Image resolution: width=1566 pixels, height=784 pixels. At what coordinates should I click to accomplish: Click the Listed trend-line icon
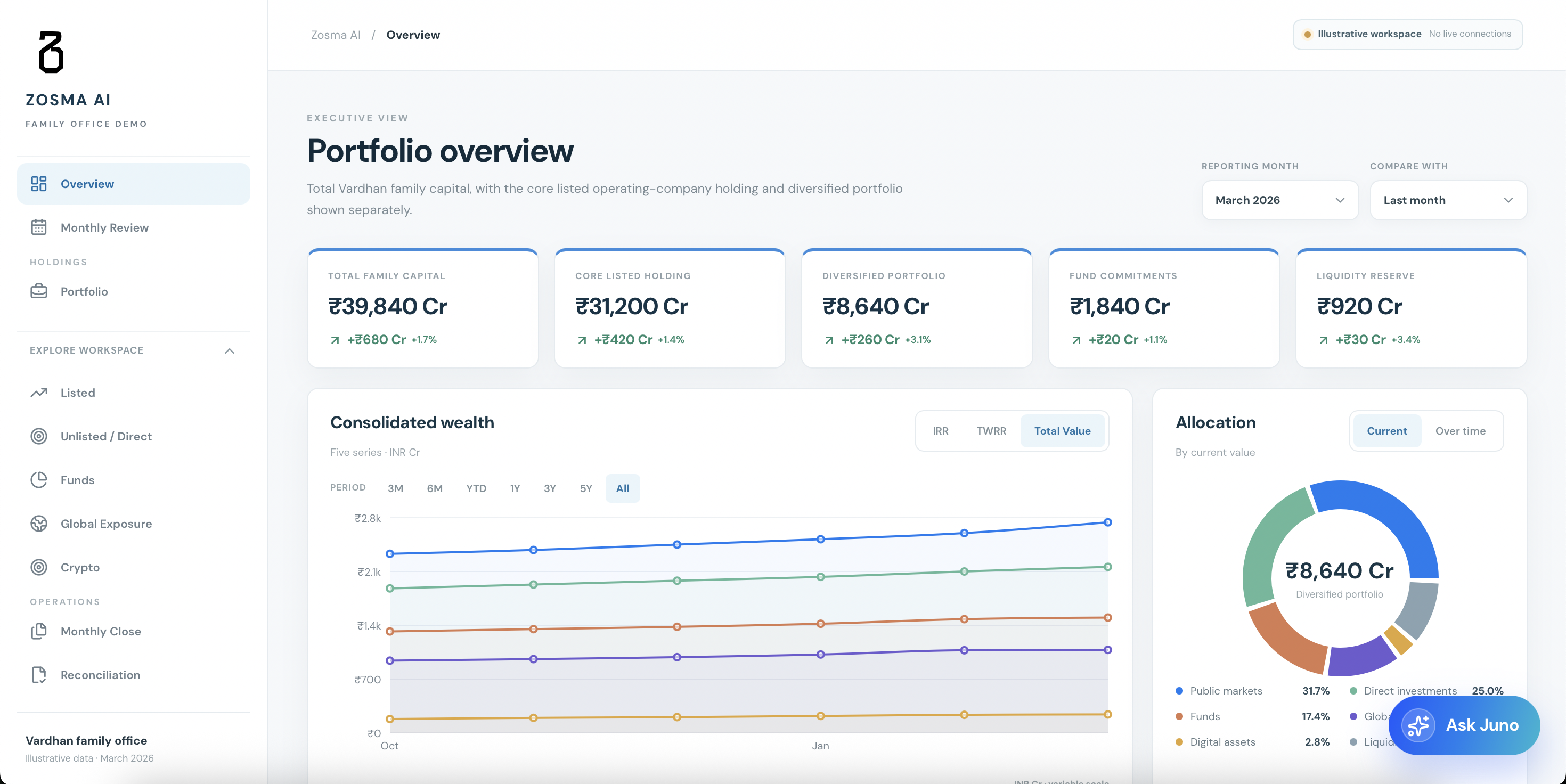click(39, 393)
